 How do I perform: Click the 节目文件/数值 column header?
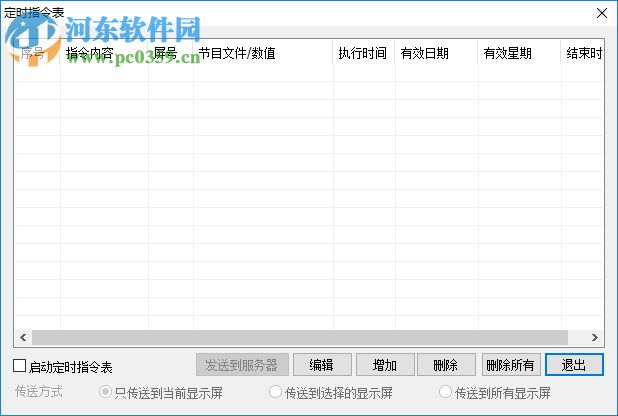click(x=263, y=53)
